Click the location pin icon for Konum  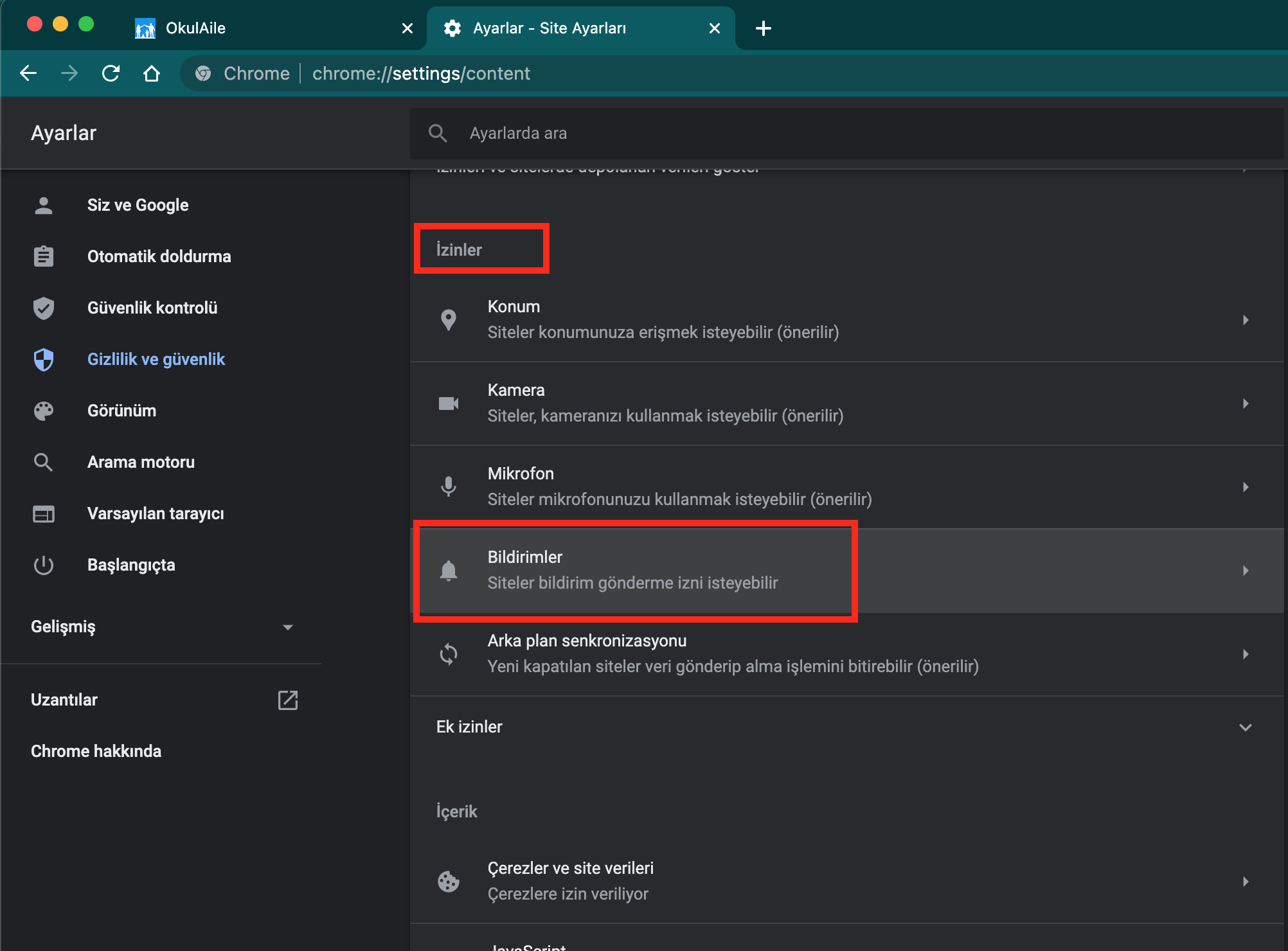point(449,319)
